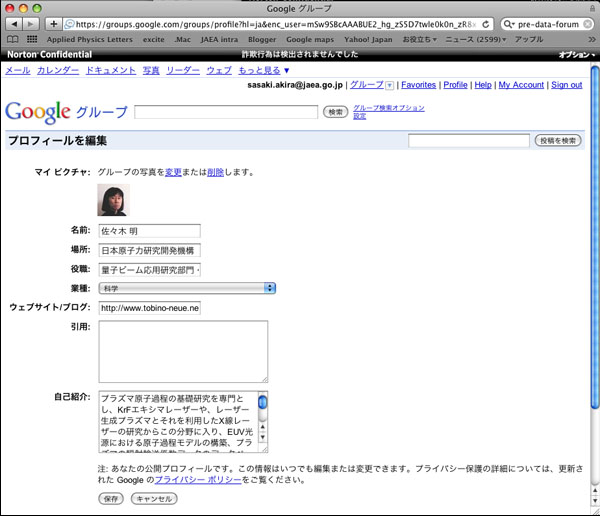Open the Applied Physics Letters bookmark

(90, 39)
